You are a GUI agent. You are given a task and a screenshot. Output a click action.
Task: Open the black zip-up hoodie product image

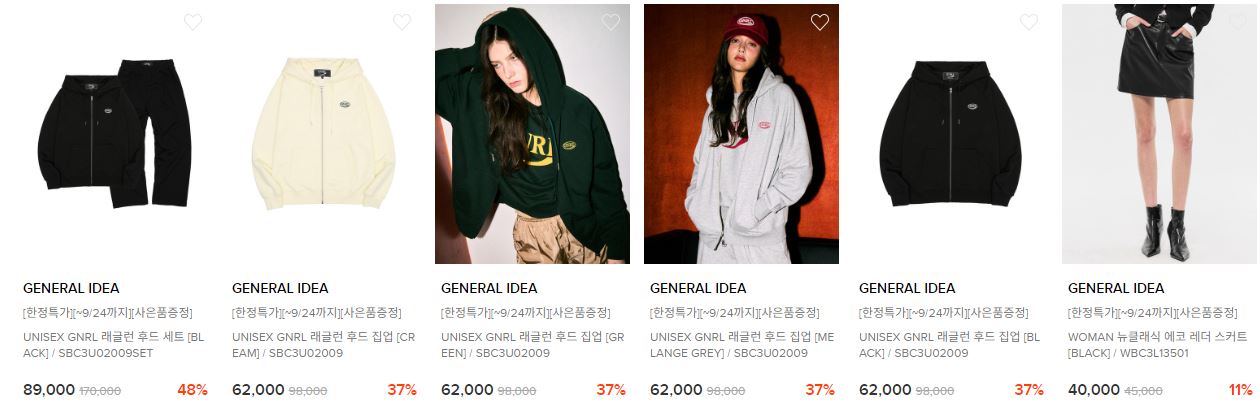point(950,134)
